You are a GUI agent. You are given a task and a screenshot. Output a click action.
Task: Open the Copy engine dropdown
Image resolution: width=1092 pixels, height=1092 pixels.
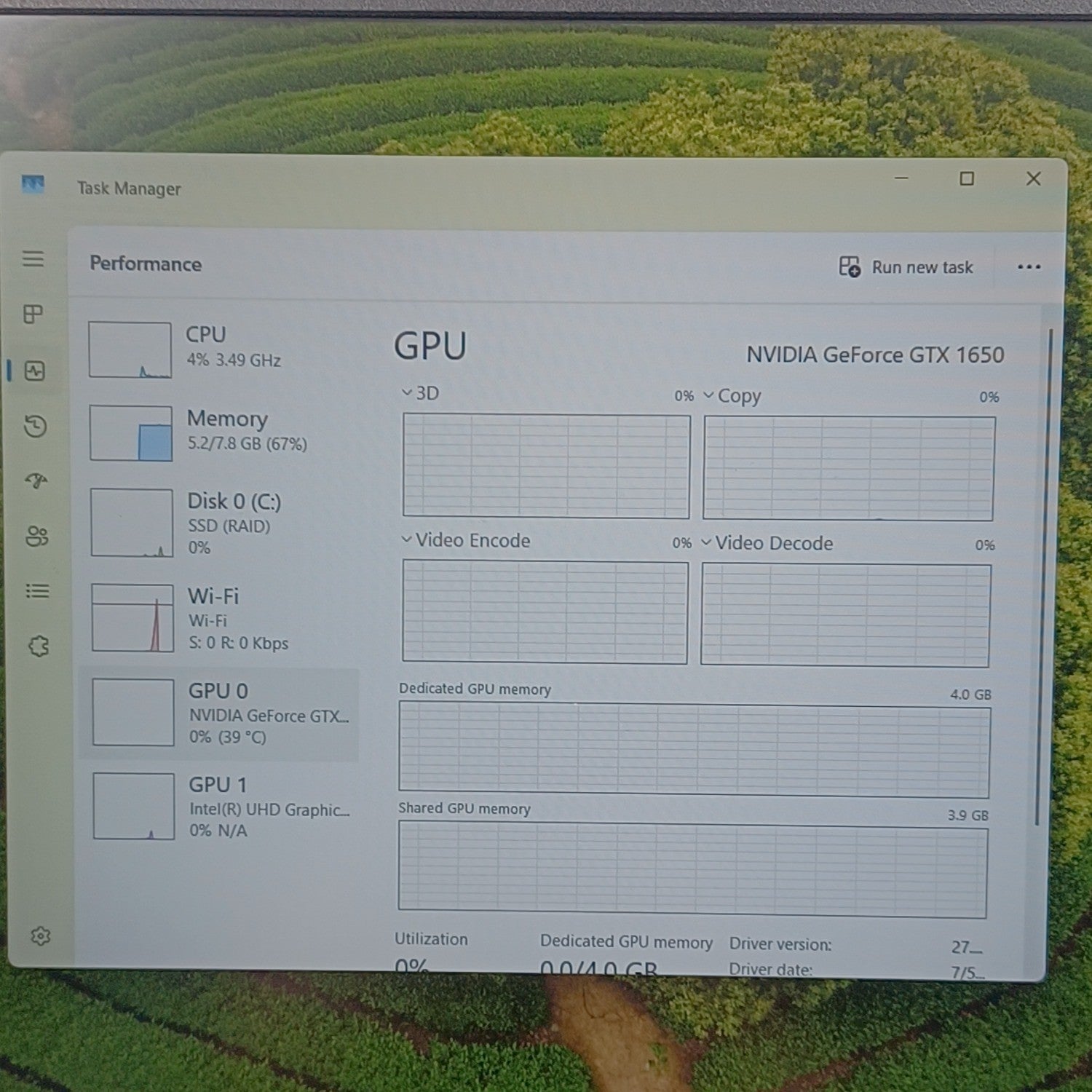732,396
